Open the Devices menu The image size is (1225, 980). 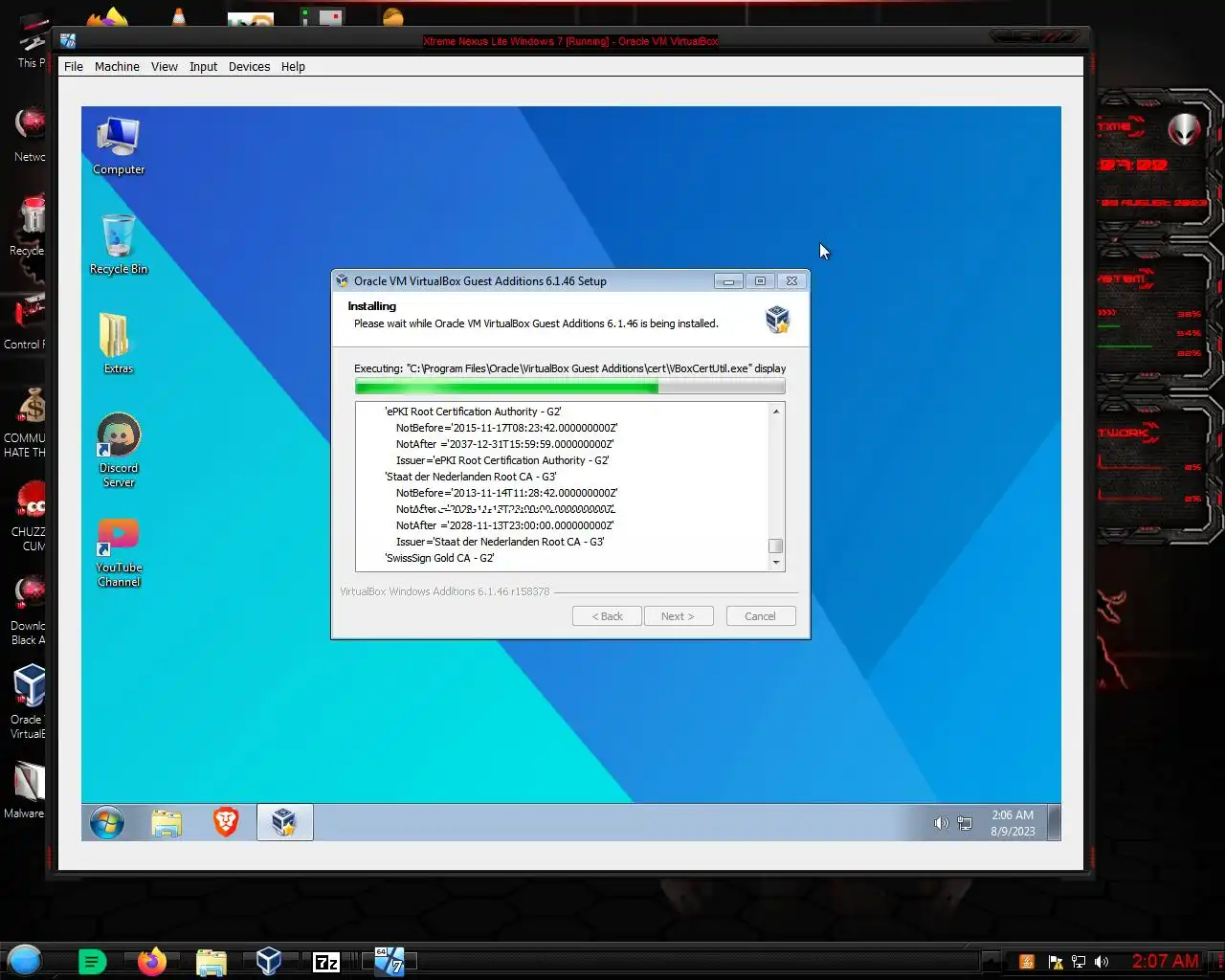(249, 67)
